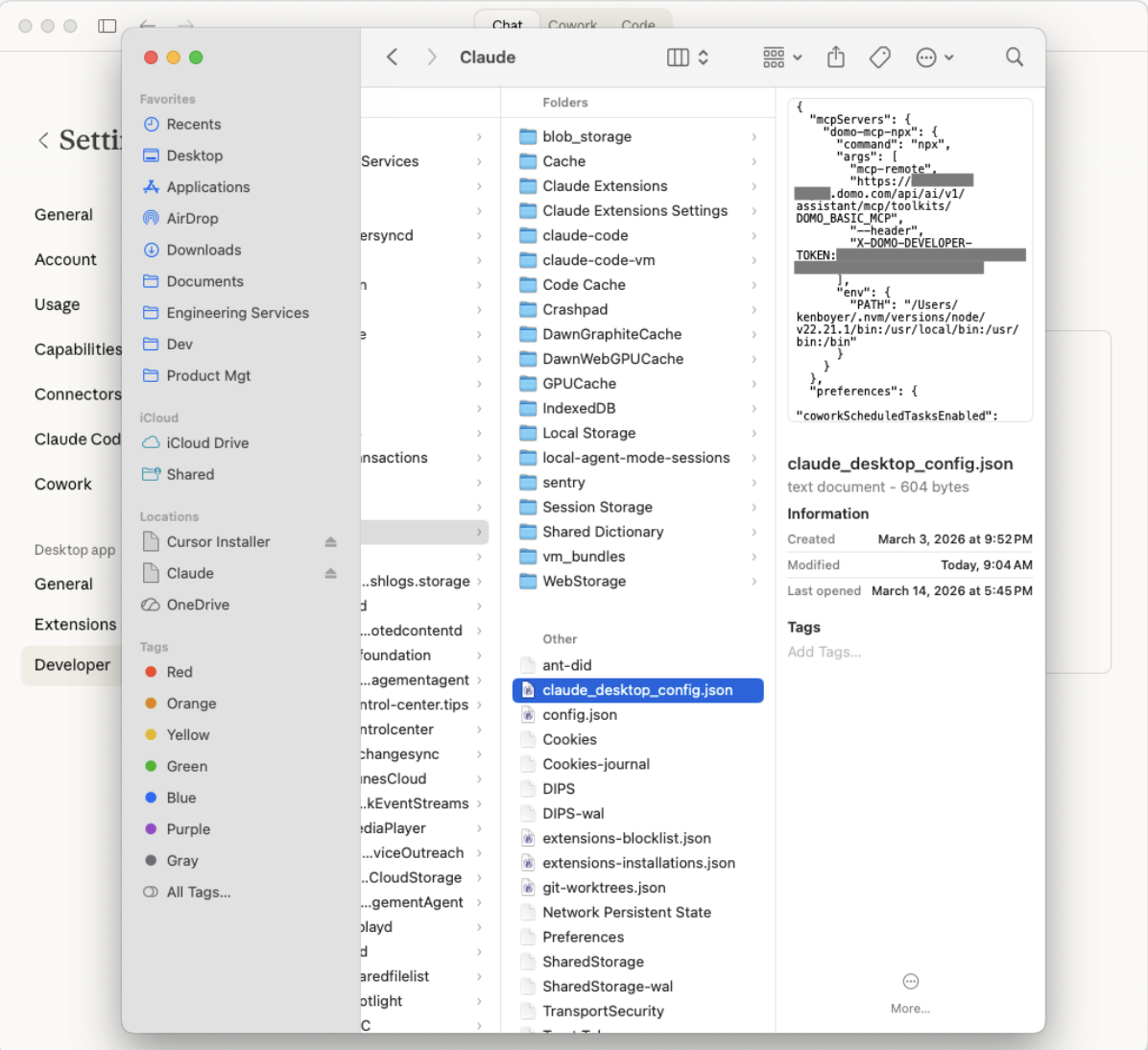Open Usage settings in Claude window
The height and width of the screenshot is (1050, 1148).
click(57, 304)
